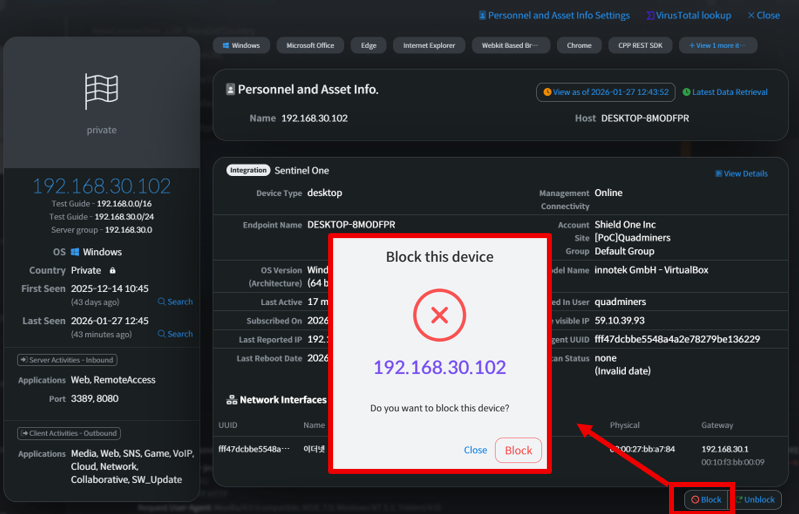Dismiss the dialog with Close link

(475, 450)
